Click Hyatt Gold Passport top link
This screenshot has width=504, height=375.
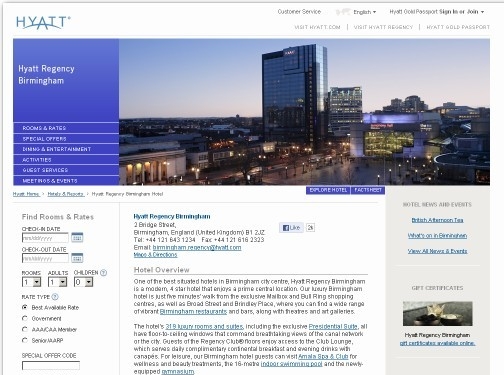click(458, 27)
